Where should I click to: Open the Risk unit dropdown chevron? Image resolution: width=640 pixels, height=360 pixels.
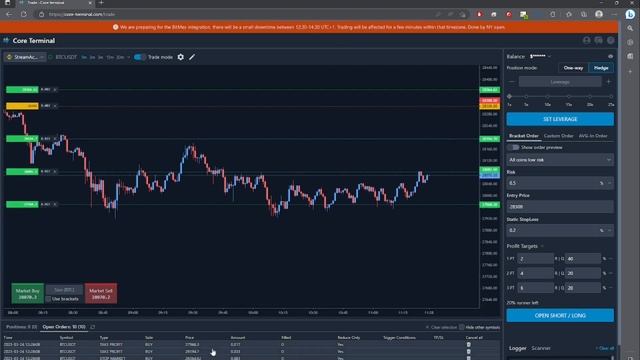pos(610,183)
